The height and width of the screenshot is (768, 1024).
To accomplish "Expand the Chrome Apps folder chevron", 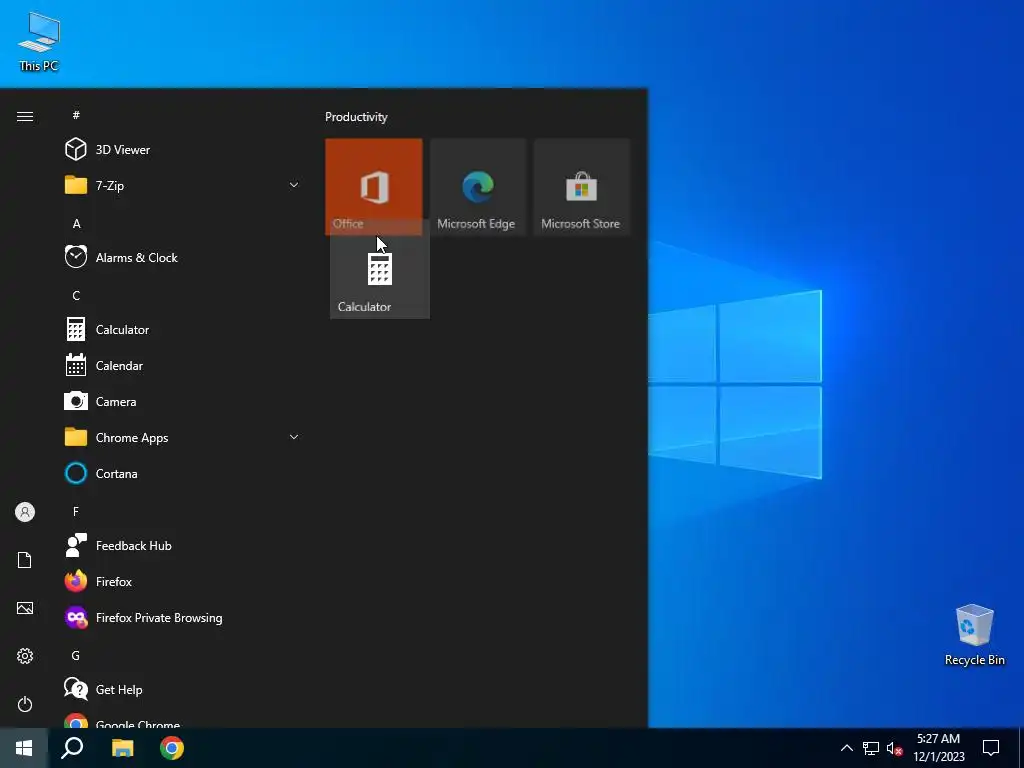I will click(x=294, y=438).
